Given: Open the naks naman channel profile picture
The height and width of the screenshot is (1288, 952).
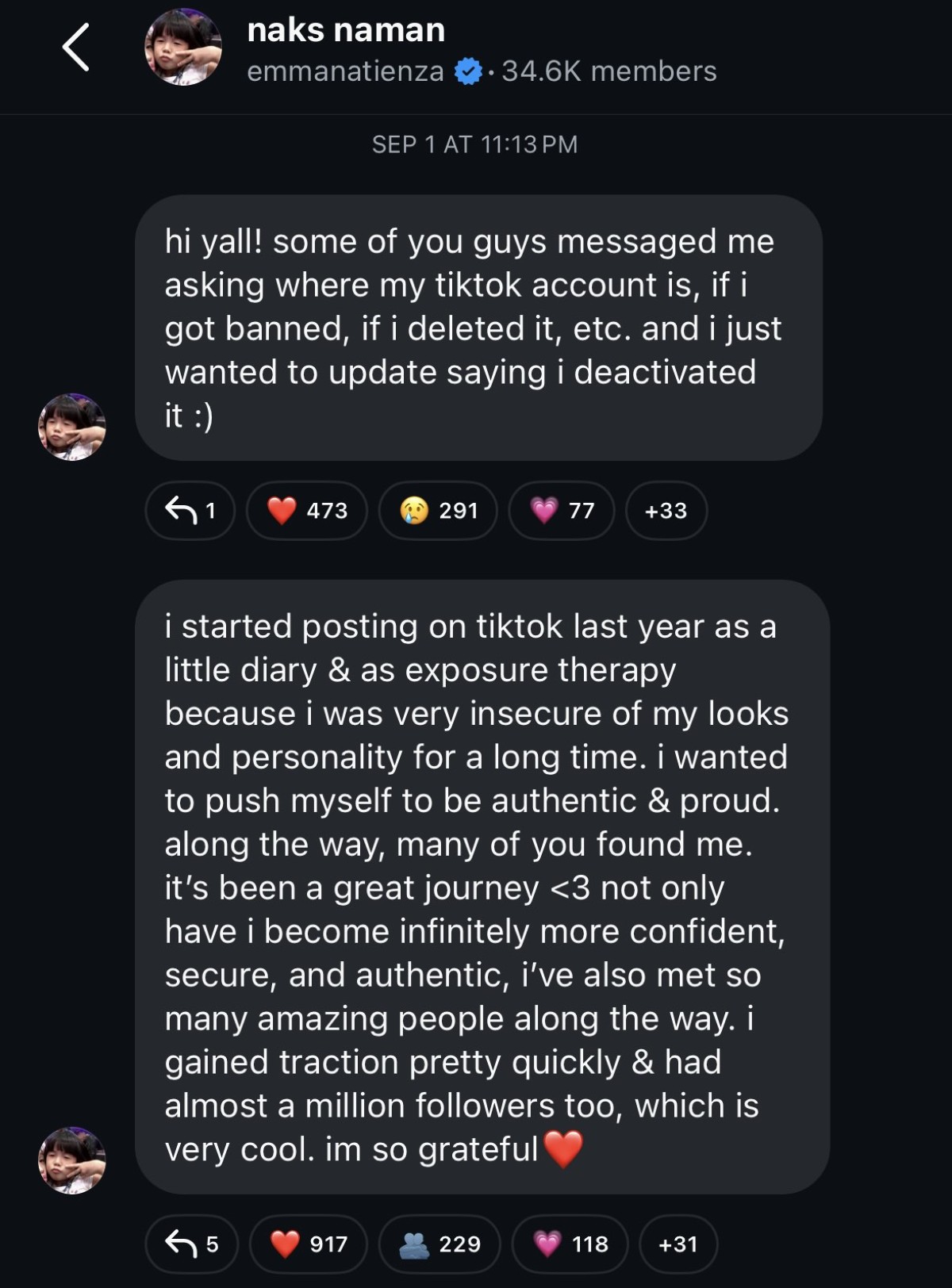Looking at the screenshot, I should 182,48.
